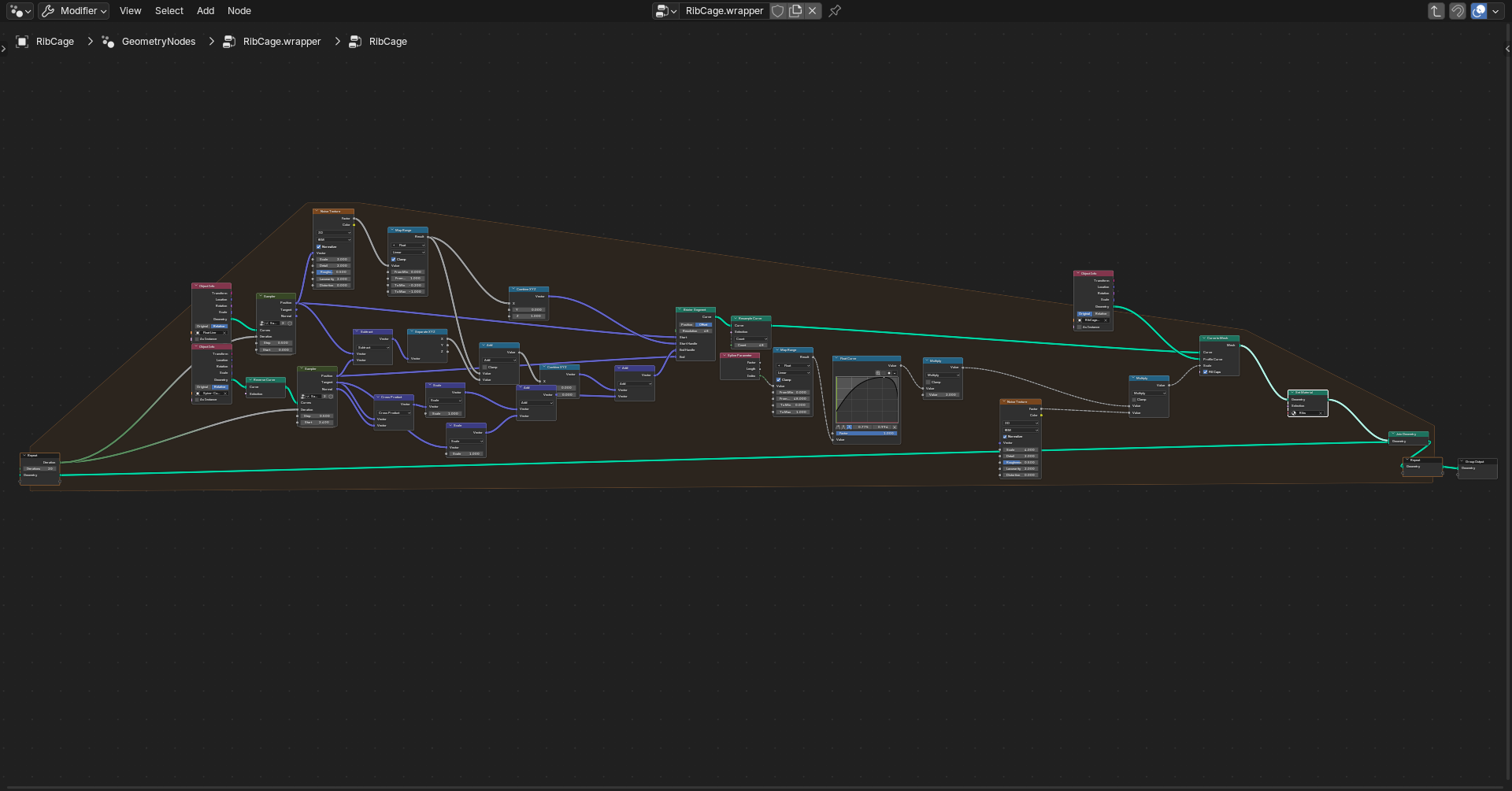Viewport: 1512px width, 791px height.
Task: Open the overlay options dropdown arrow
Action: (x=1495, y=11)
